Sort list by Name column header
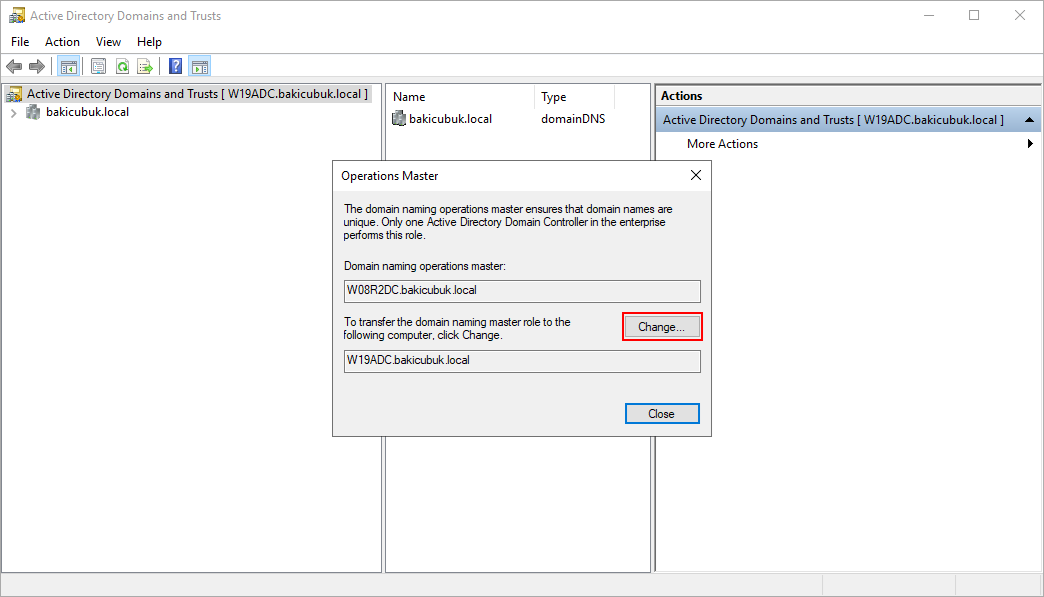The width and height of the screenshot is (1044, 597). [x=460, y=97]
